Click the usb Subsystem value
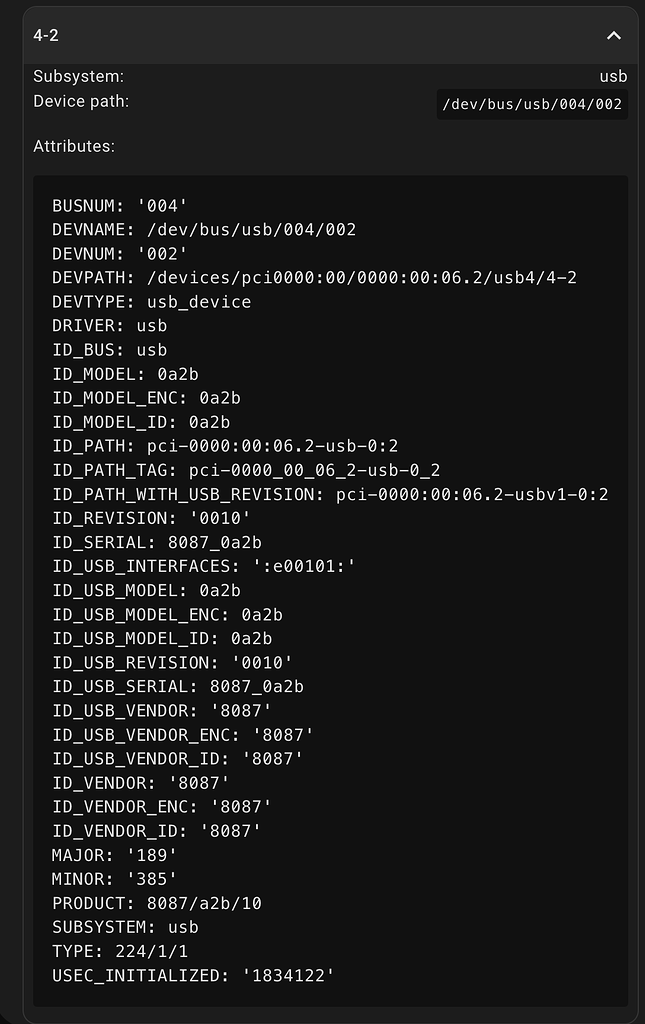Viewport: 645px width, 1024px height. pyautogui.click(x=613, y=76)
